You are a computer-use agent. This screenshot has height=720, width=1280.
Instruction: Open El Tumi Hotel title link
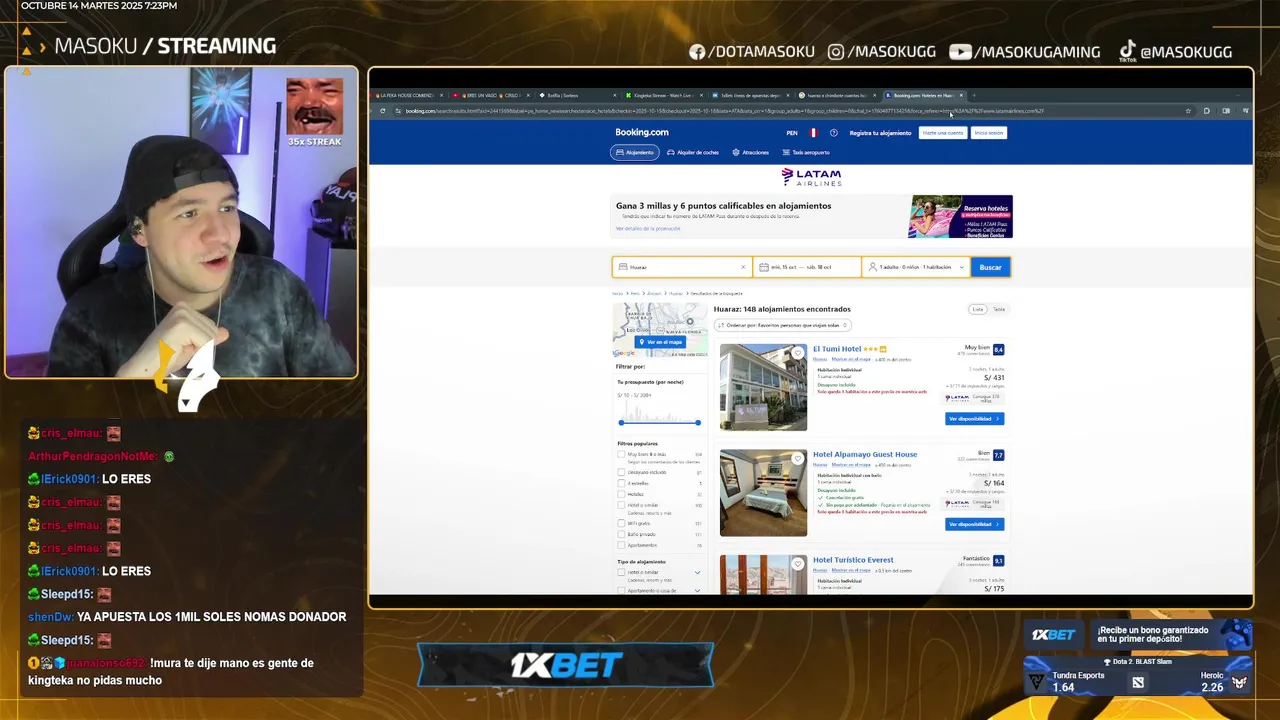[x=837, y=349]
